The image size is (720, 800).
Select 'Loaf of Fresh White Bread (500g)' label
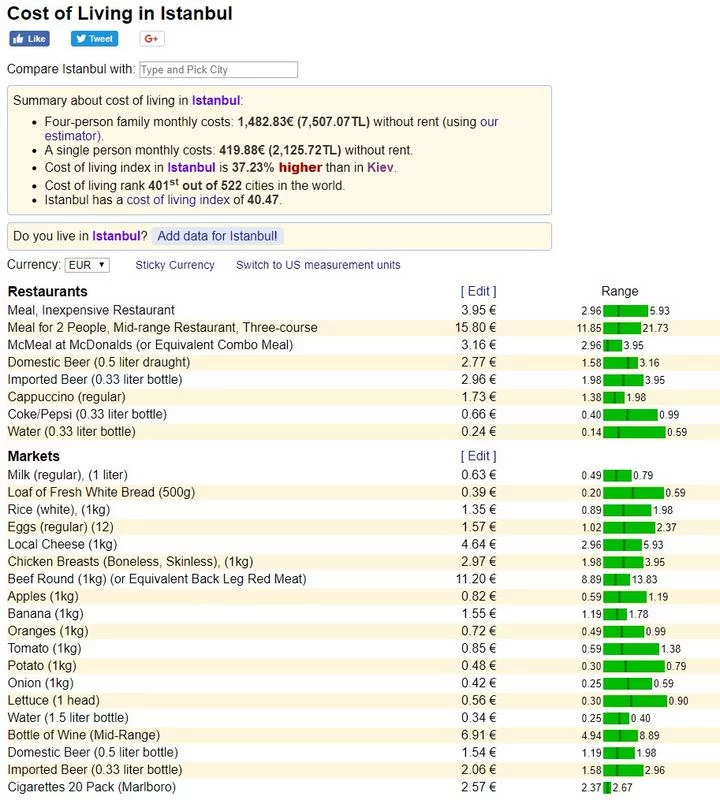(101, 492)
